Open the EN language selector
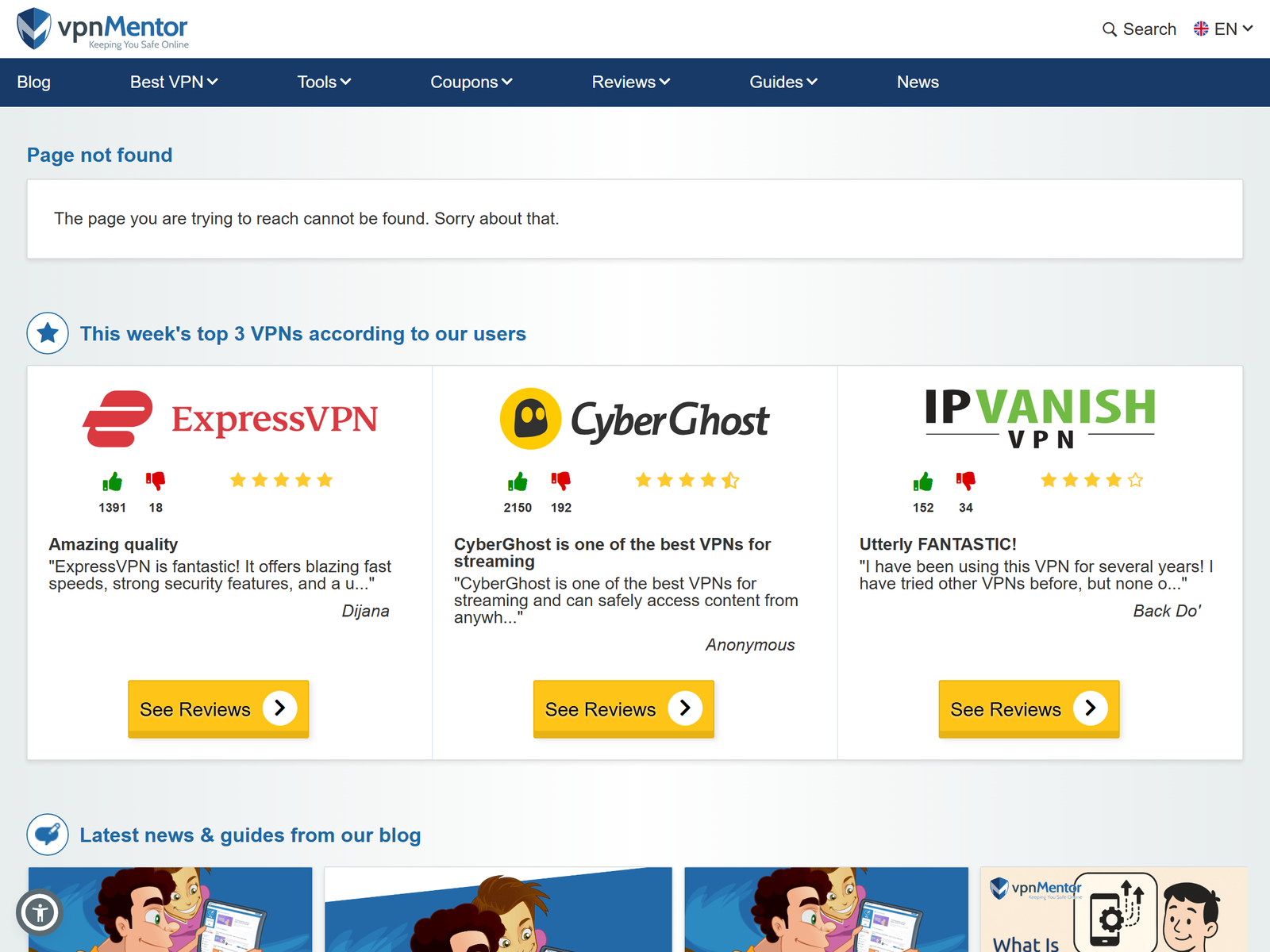Viewport: 1270px width, 952px height. (1223, 29)
